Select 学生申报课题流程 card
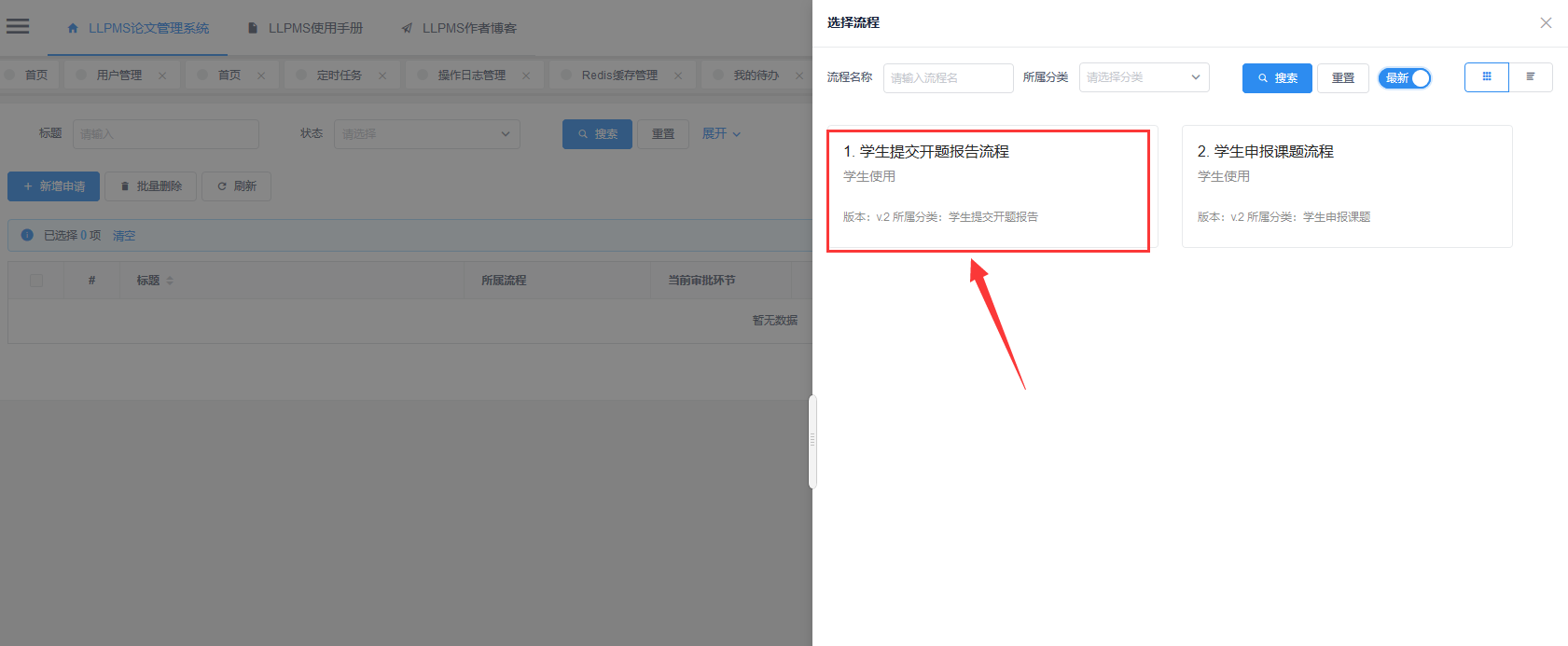 tap(1347, 186)
